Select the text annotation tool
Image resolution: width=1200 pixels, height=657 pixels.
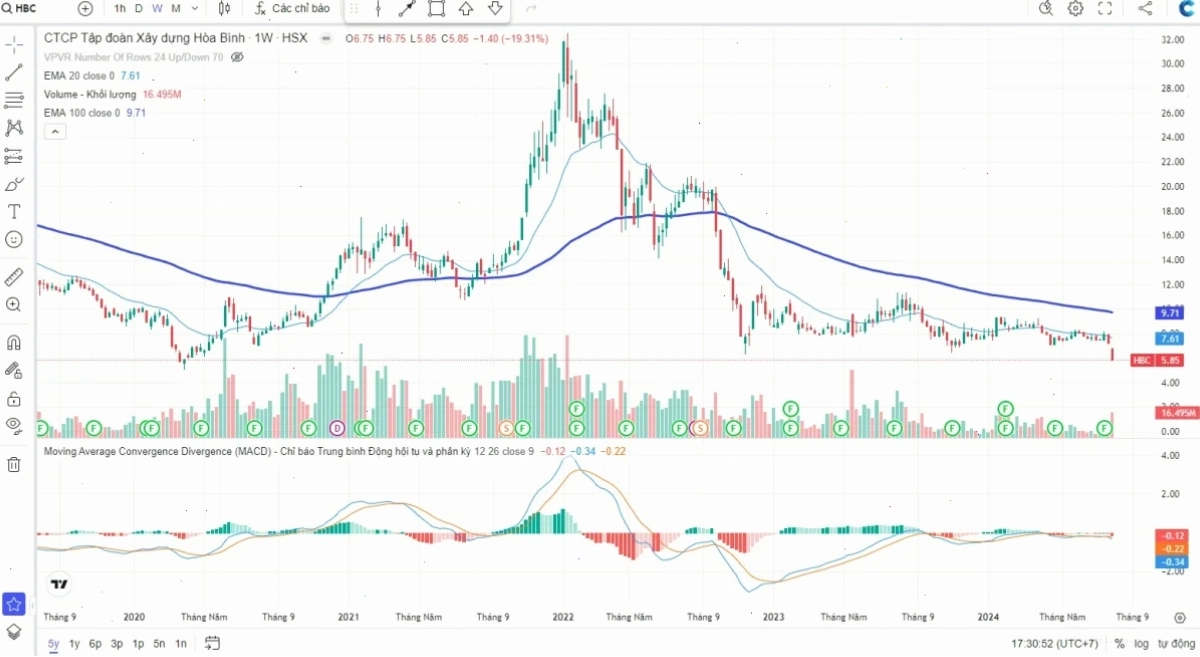pyautogui.click(x=14, y=211)
